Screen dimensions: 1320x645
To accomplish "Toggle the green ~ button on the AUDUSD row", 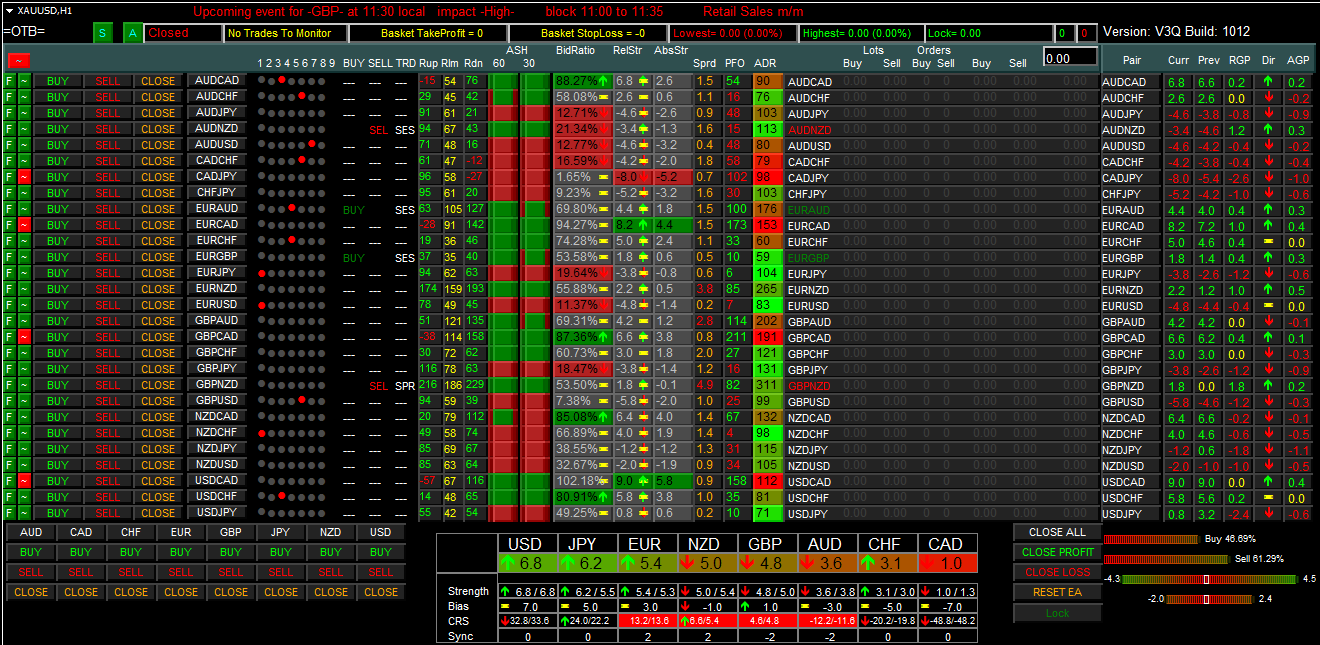I will pyautogui.click(x=24, y=145).
